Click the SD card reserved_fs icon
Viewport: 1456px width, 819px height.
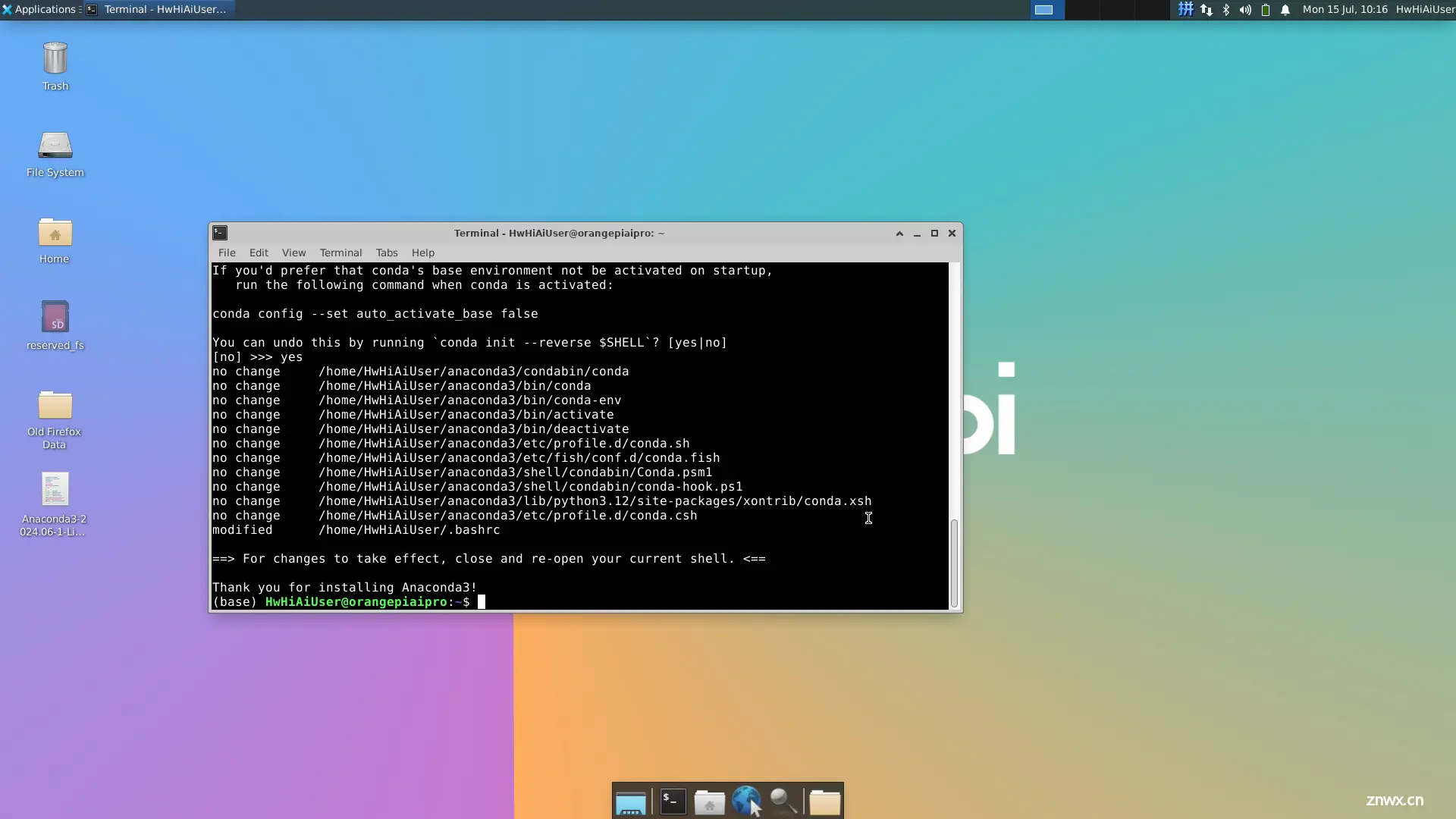tap(55, 323)
